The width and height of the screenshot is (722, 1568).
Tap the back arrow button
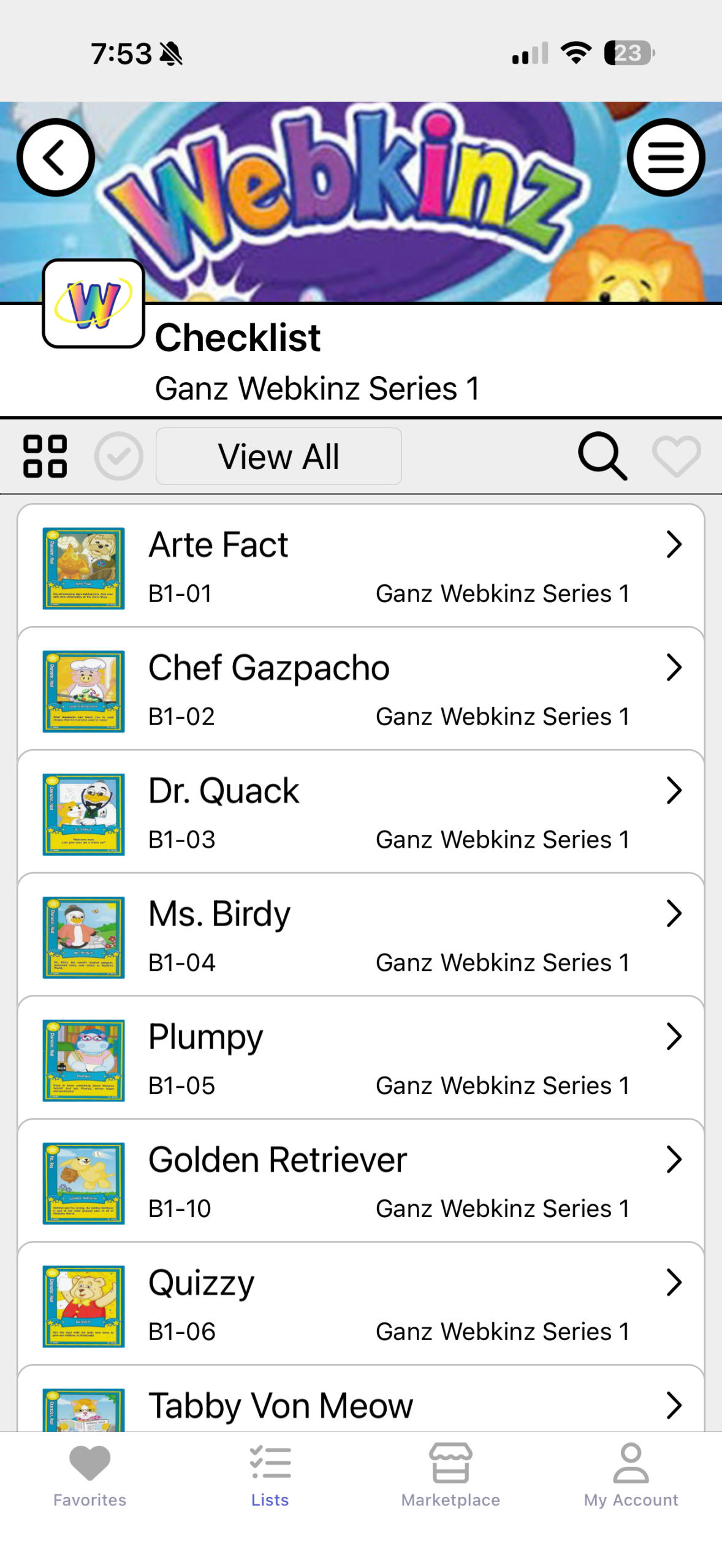pos(55,157)
